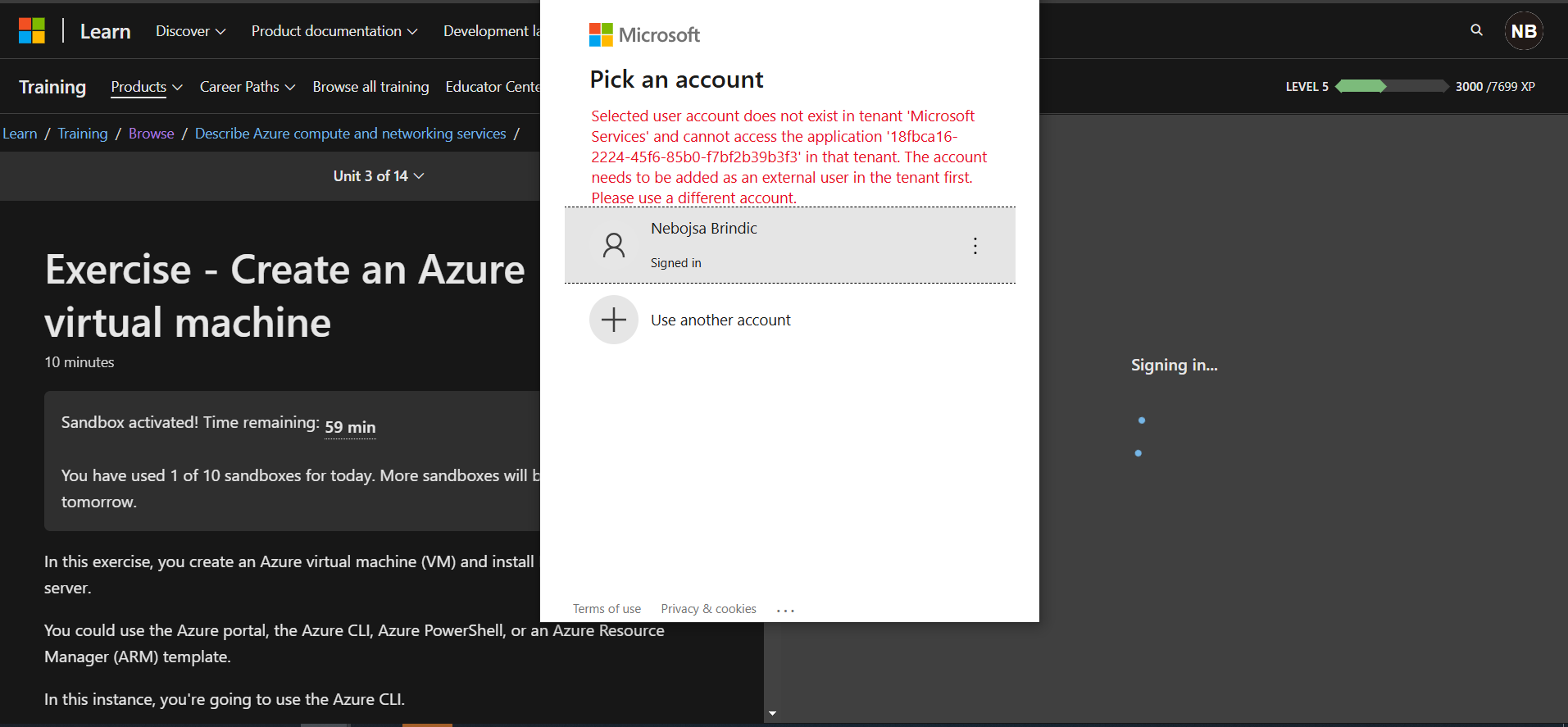Open the search magnifier icon
Screen dimensions: 1568x727
(1476, 30)
